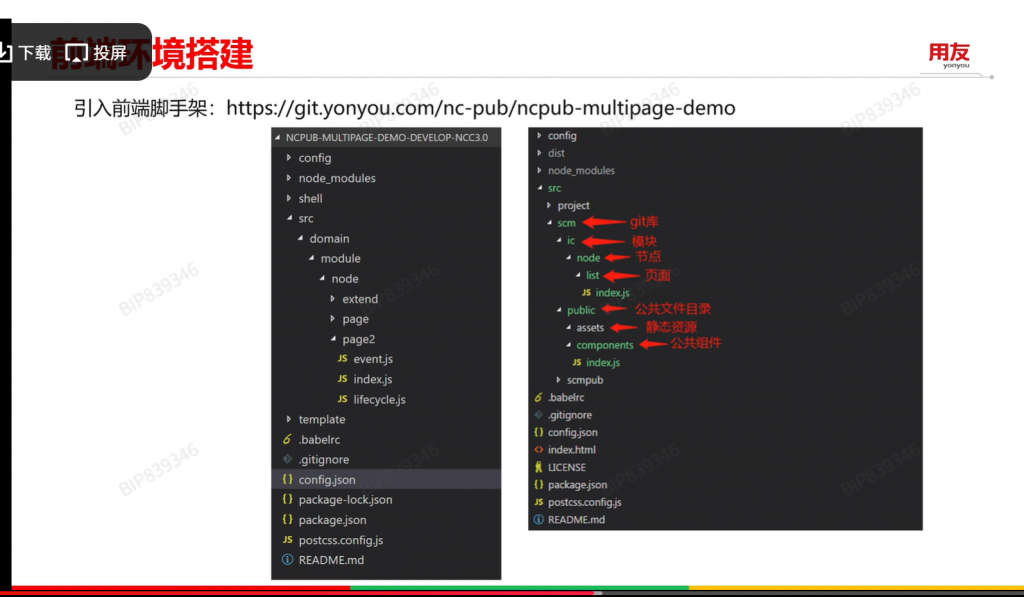Click the braces icon beside package-lock.json
This screenshot has width=1024, height=597.
[288, 499]
